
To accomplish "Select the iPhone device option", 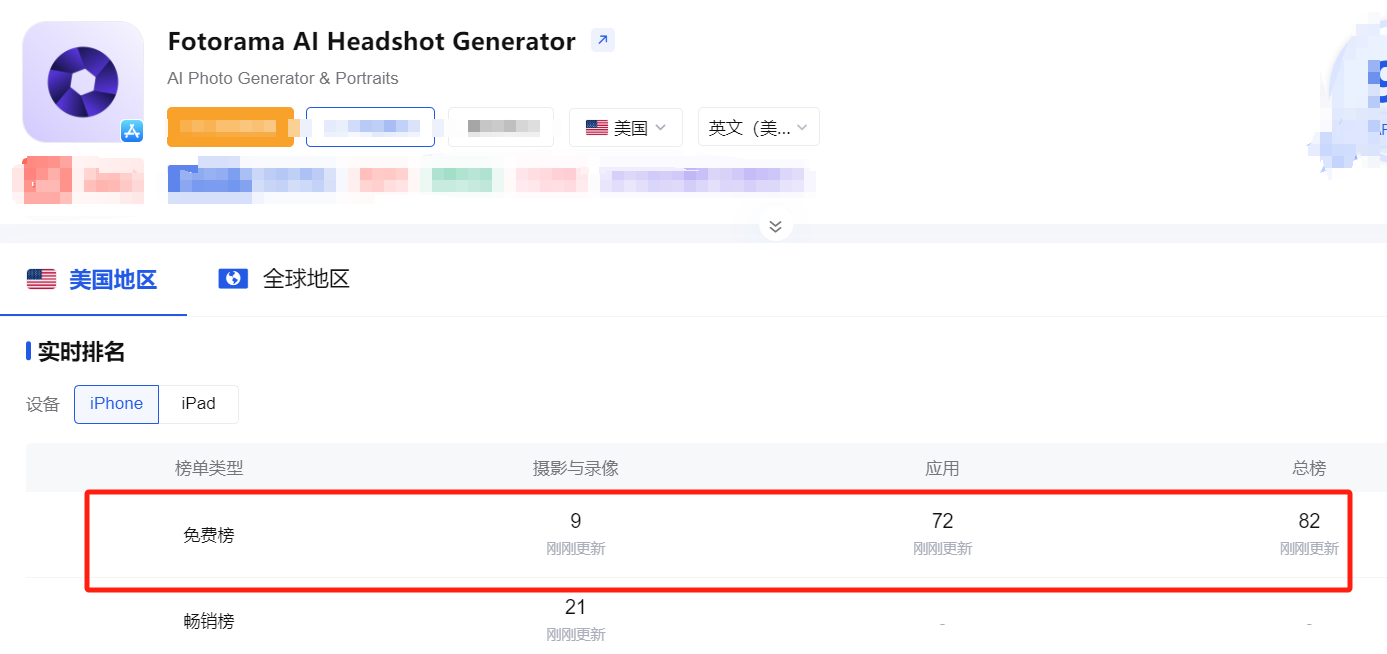I will (x=116, y=404).
